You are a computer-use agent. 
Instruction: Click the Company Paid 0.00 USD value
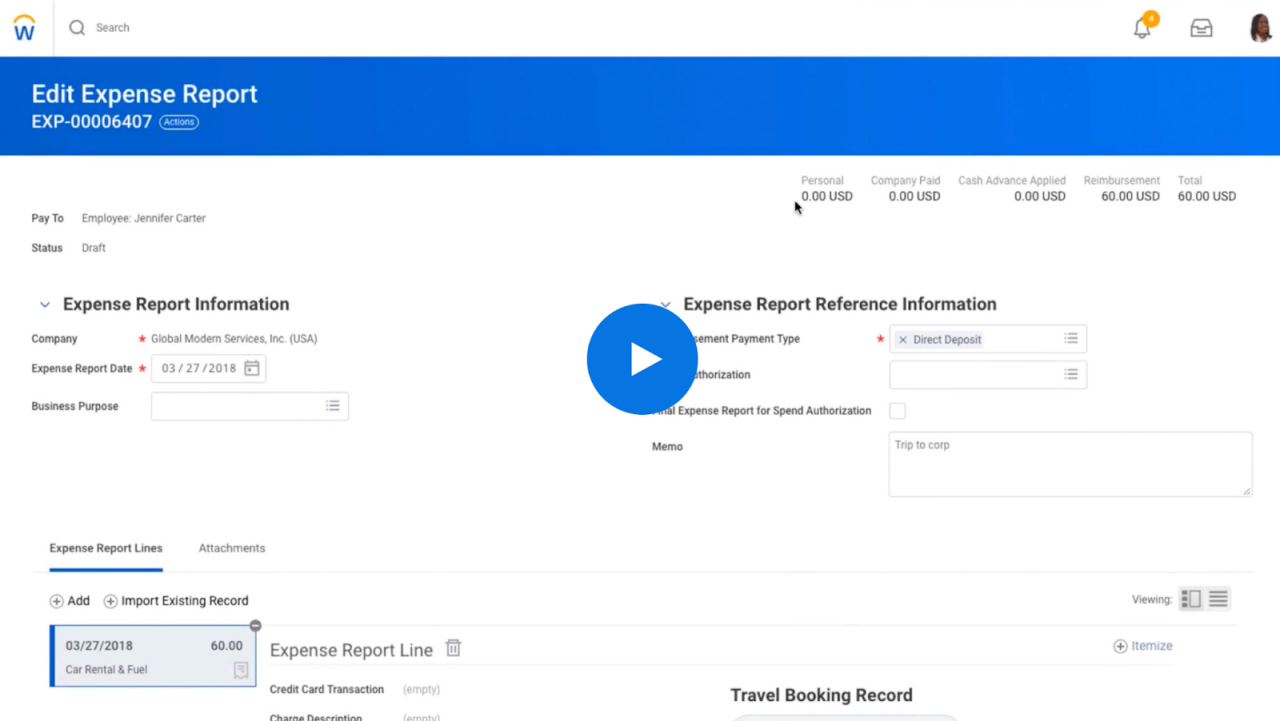(914, 197)
